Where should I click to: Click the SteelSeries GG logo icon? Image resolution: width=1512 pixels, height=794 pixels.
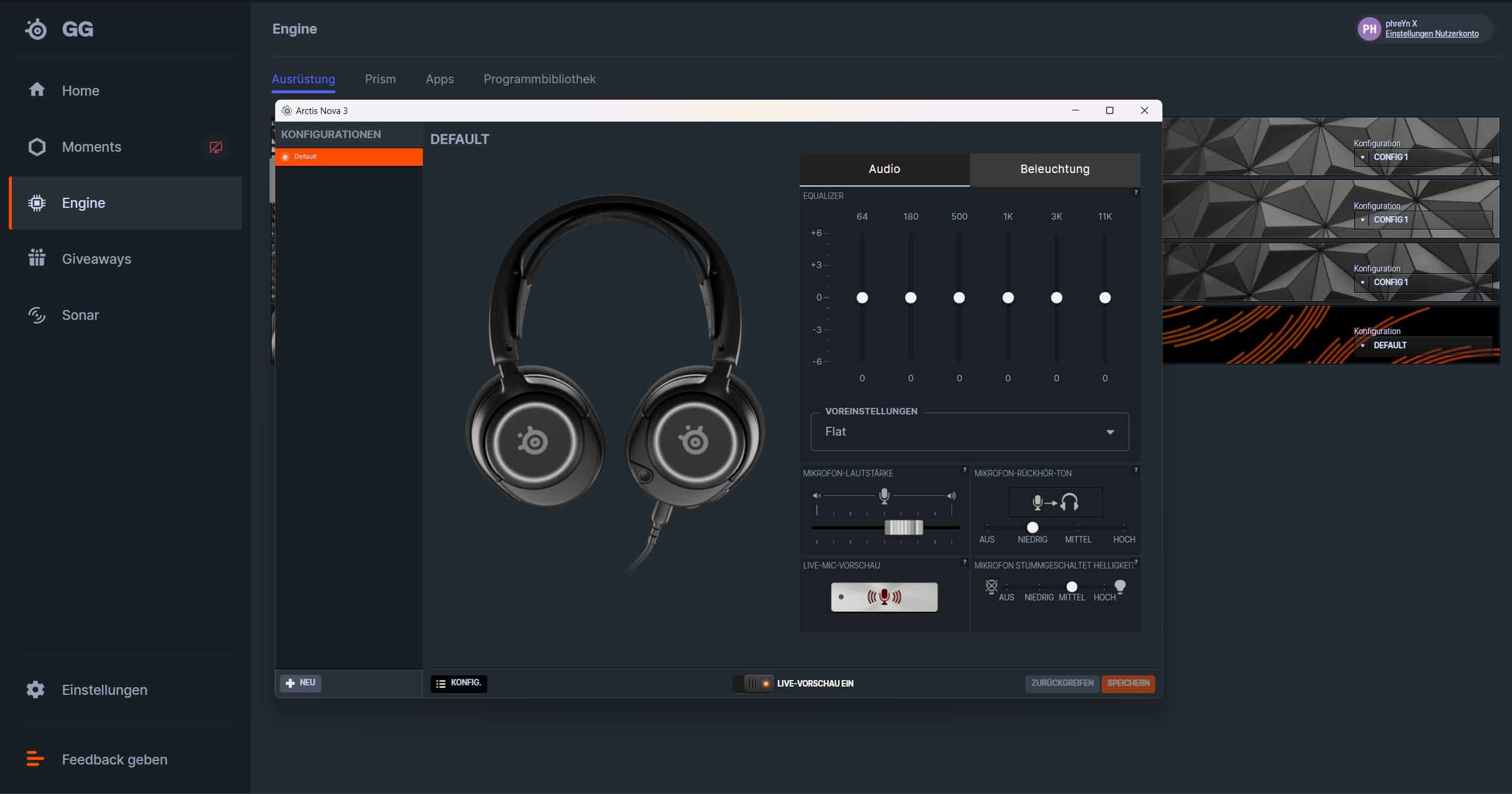pyautogui.click(x=37, y=29)
